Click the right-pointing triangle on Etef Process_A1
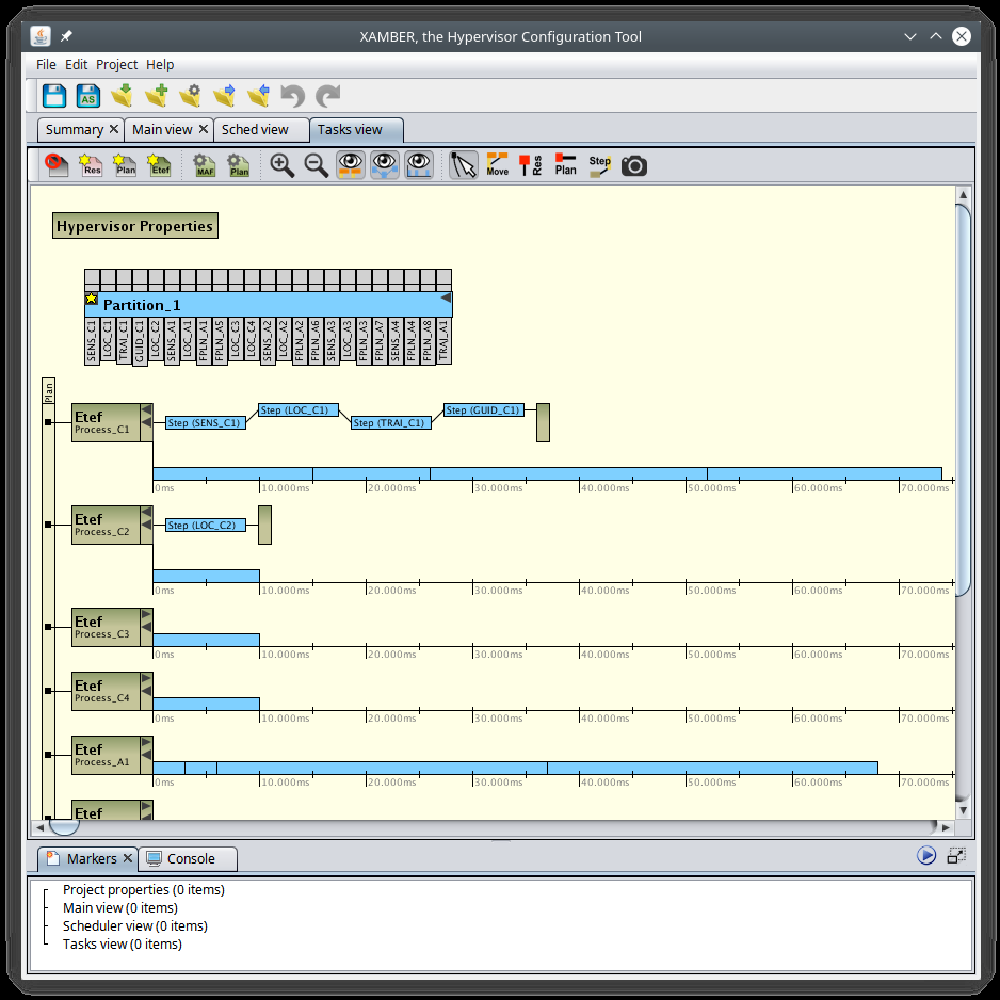Screen dimensions: 1000x1000 (x=146, y=742)
